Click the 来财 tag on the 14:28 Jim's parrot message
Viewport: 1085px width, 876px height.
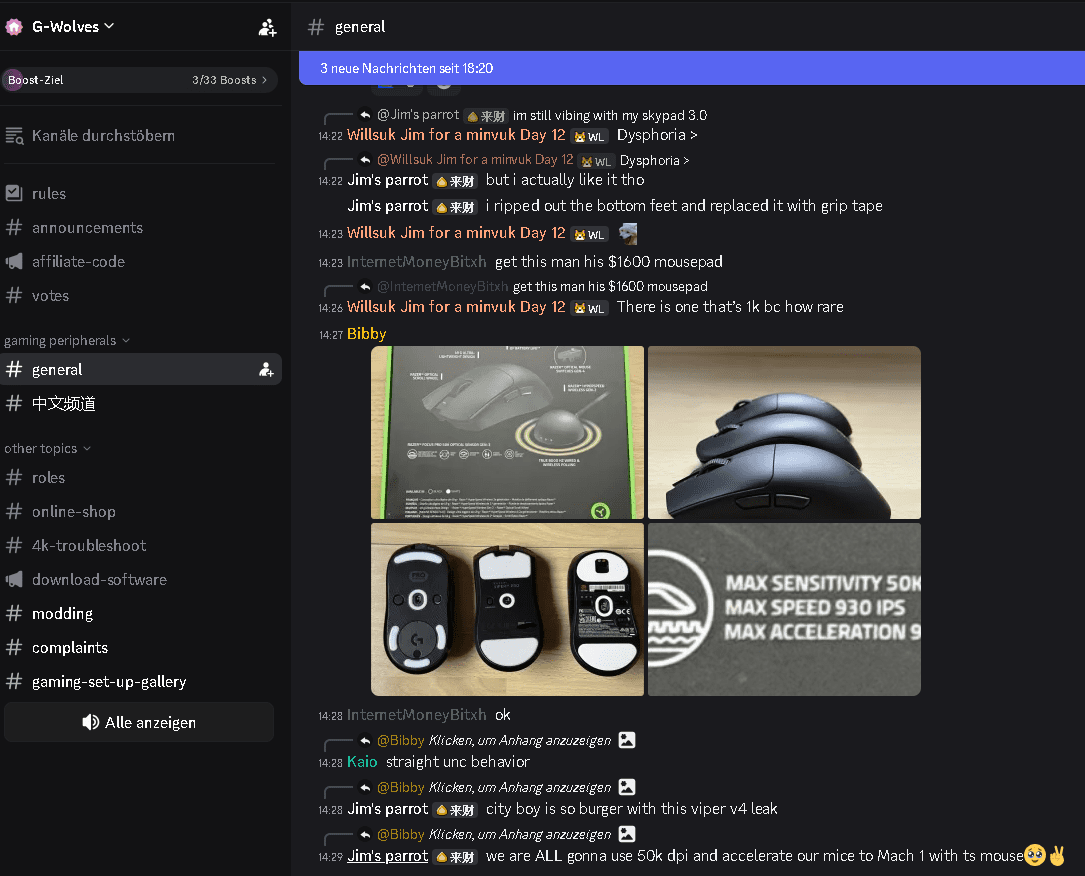(x=455, y=810)
